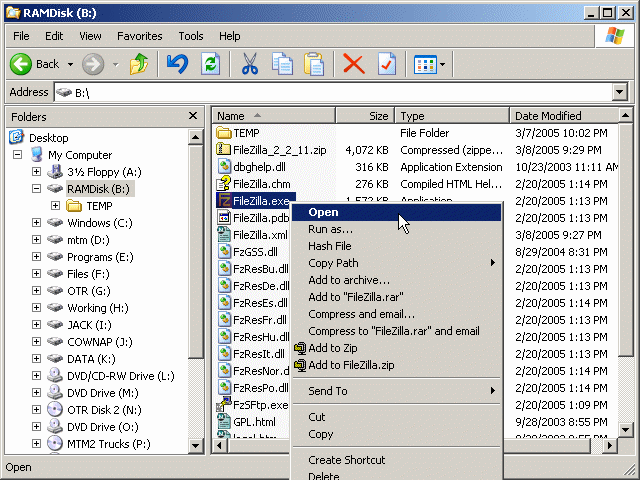The width and height of the screenshot is (640, 480).
Task: Choose Open from the context menu
Action: [x=323, y=212]
